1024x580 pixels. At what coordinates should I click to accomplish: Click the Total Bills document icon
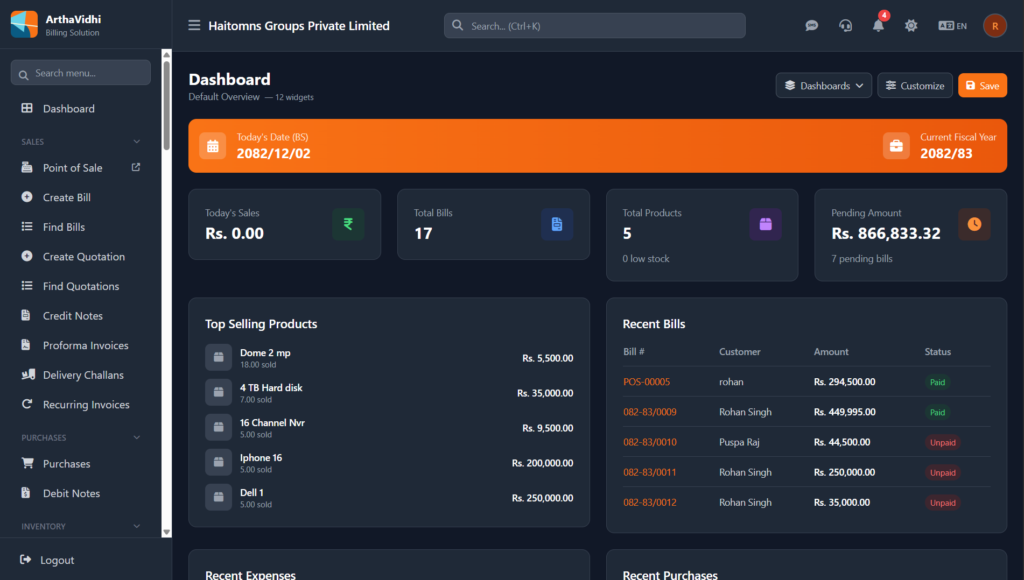557,224
